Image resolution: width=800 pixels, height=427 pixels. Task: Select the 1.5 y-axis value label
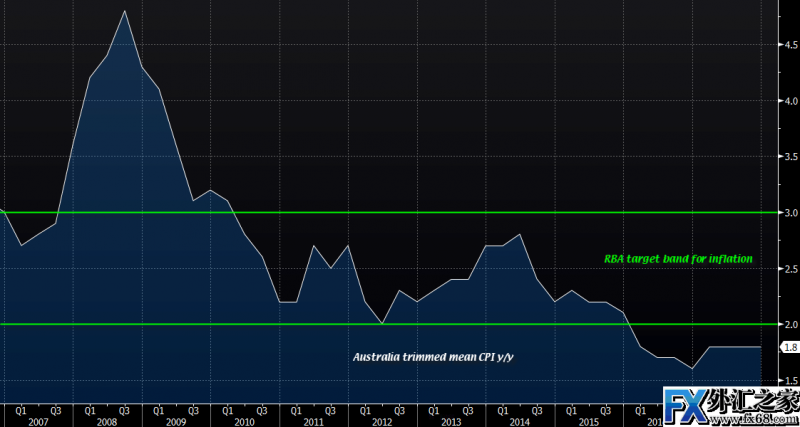click(x=789, y=381)
